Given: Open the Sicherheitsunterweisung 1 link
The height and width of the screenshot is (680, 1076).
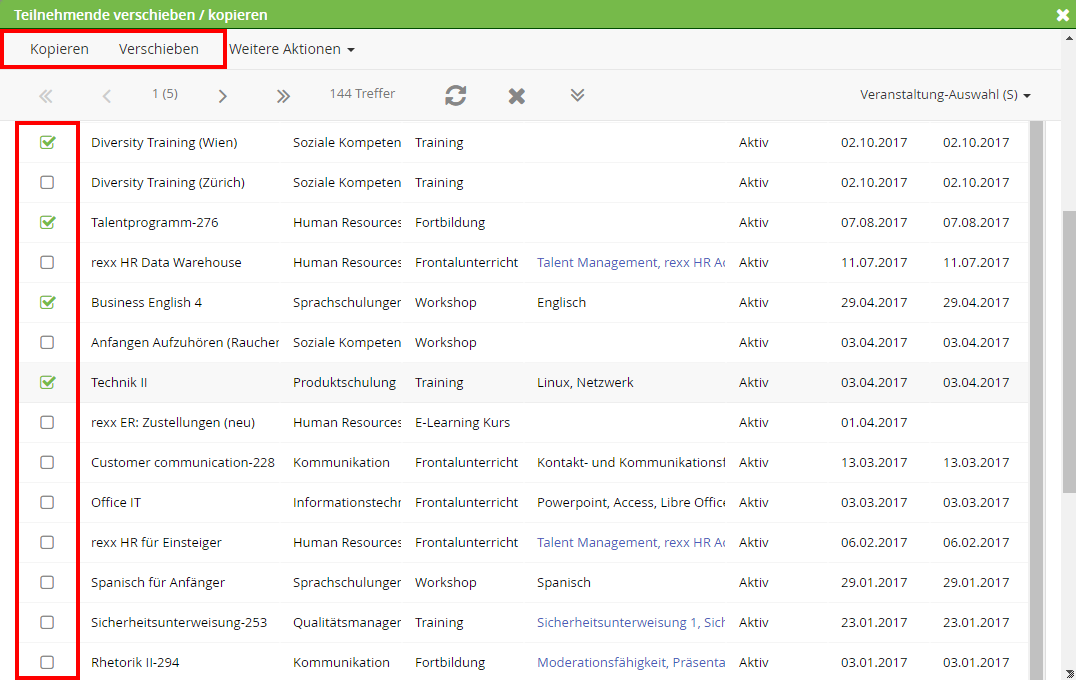Looking at the screenshot, I should [x=631, y=622].
